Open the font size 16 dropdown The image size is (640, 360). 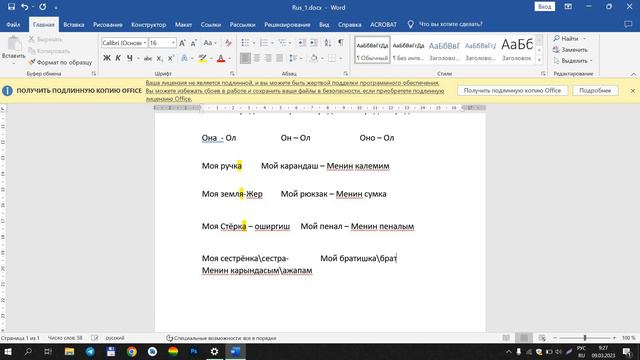pos(173,43)
